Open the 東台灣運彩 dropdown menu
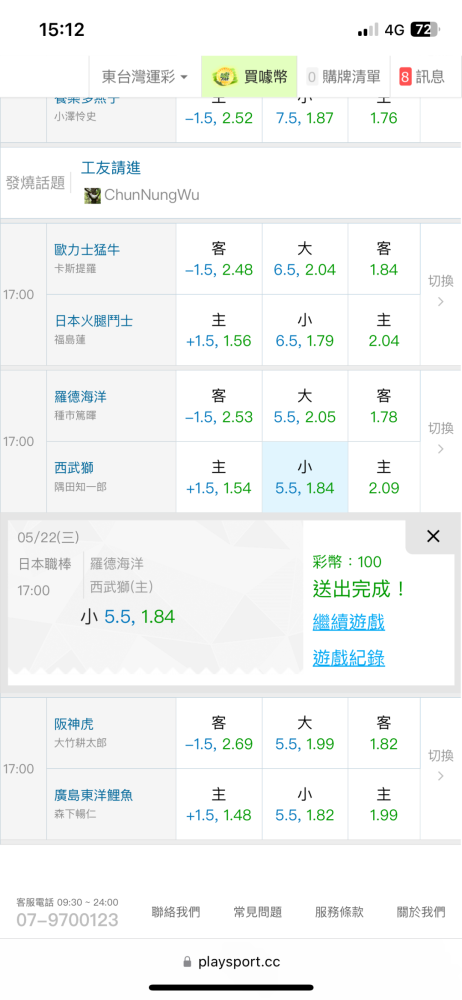This screenshot has width=462, height=1000. coord(145,77)
